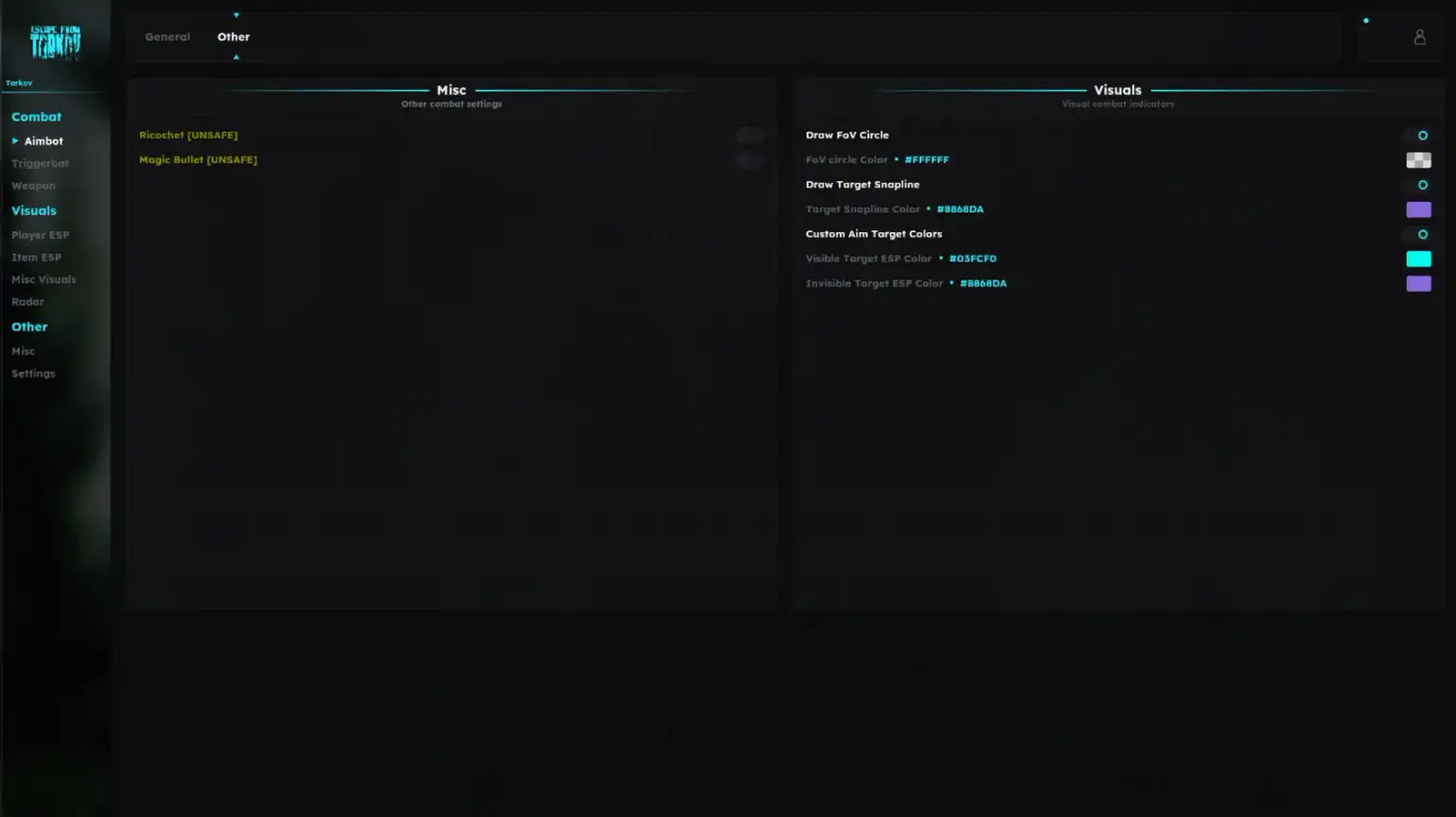The width and height of the screenshot is (1456, 817).
Task: Click the chevron above the Other tab
Action: (x=235, y=15)
